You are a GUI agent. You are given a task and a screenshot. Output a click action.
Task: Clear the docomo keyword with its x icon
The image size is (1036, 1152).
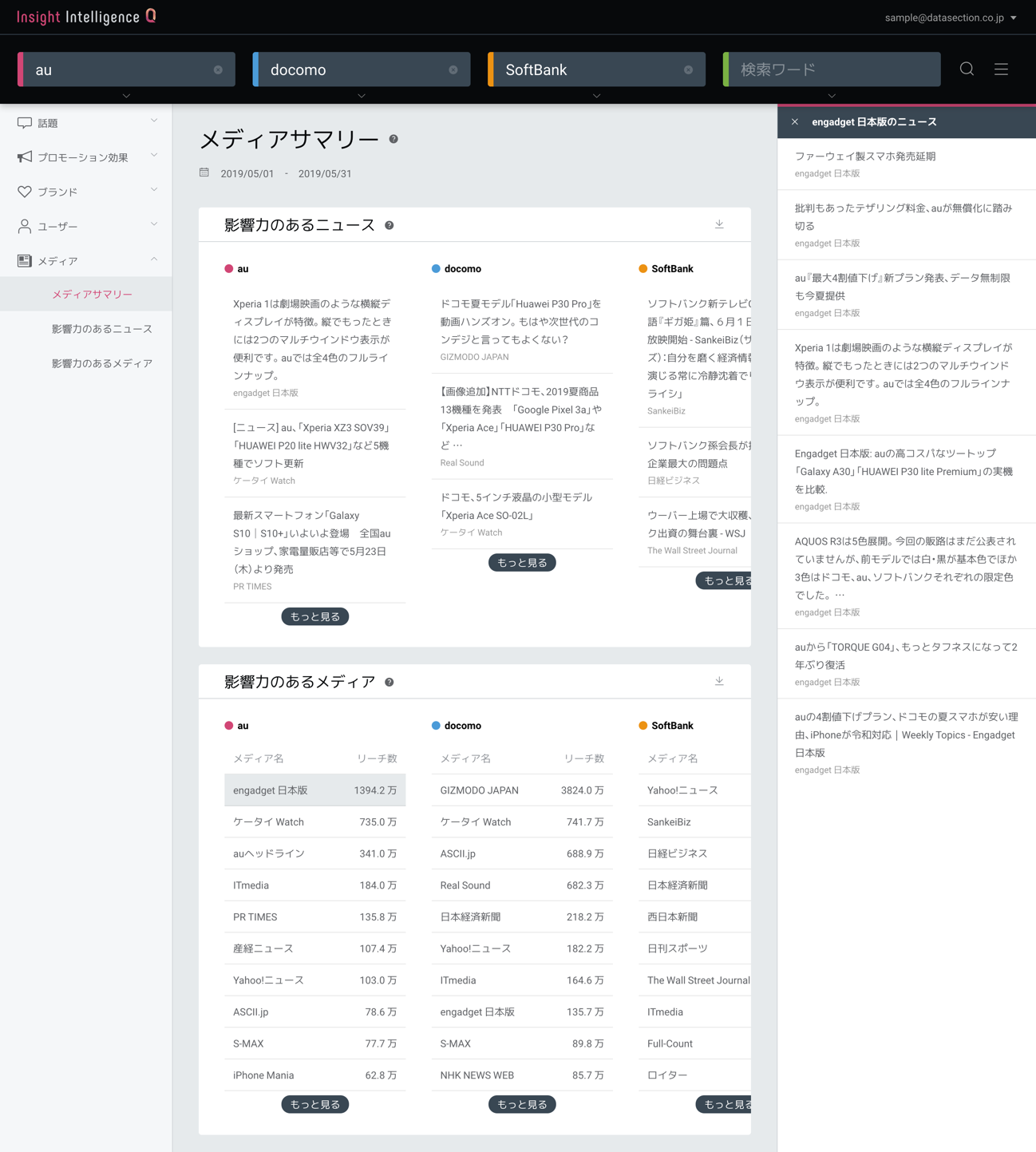click(x=453, y=70)
